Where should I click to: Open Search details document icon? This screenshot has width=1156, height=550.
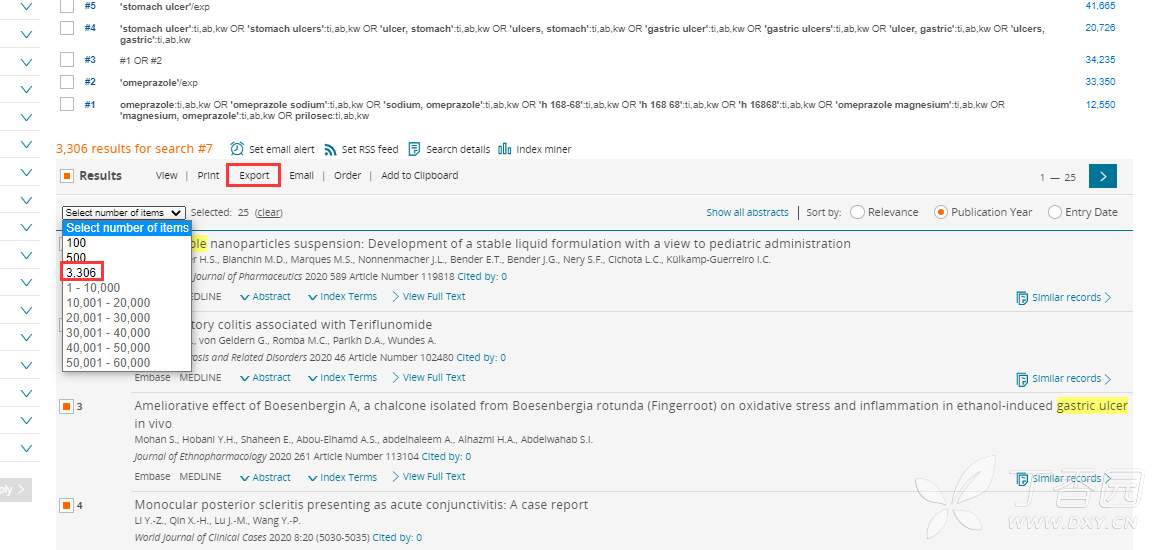click(414, 149)
